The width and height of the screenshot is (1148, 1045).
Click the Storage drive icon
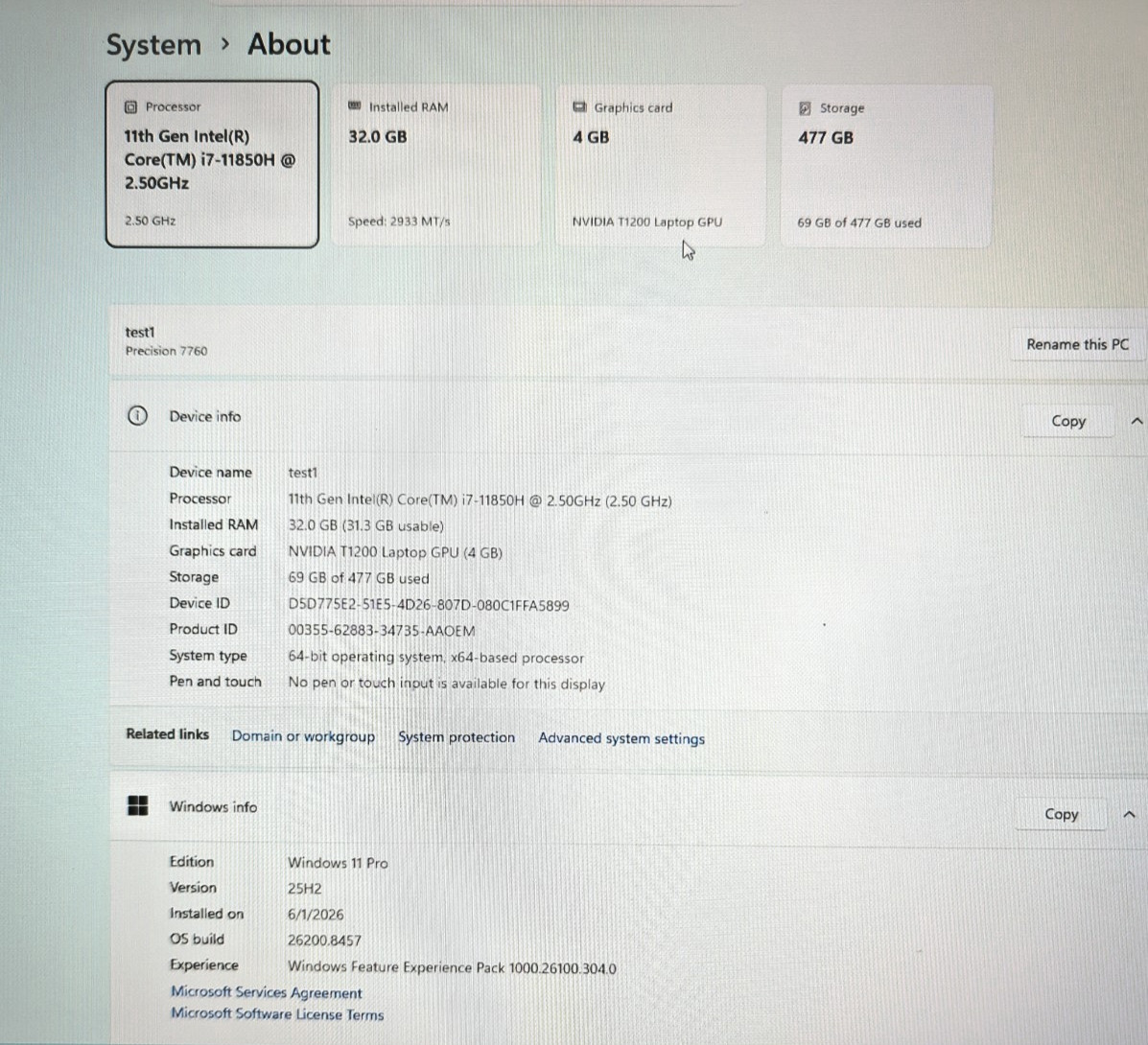[804, 108]
